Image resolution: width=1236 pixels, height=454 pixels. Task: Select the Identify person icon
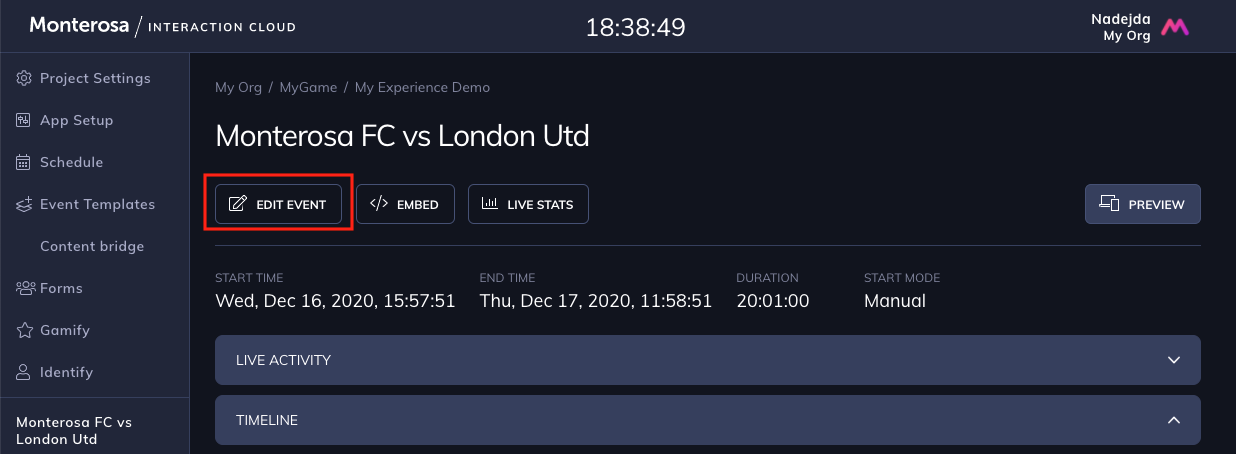(24, 372)
